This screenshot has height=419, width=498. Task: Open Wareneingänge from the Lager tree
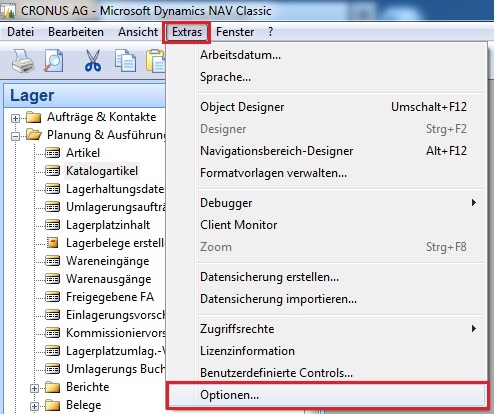(x=107, y=261)
